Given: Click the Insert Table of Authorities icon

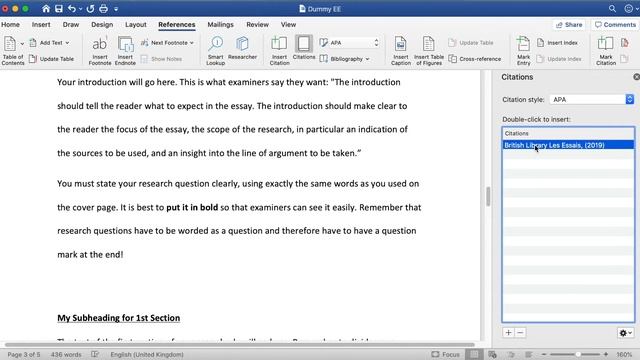Looking at the screenshot, I should point(624,42).
